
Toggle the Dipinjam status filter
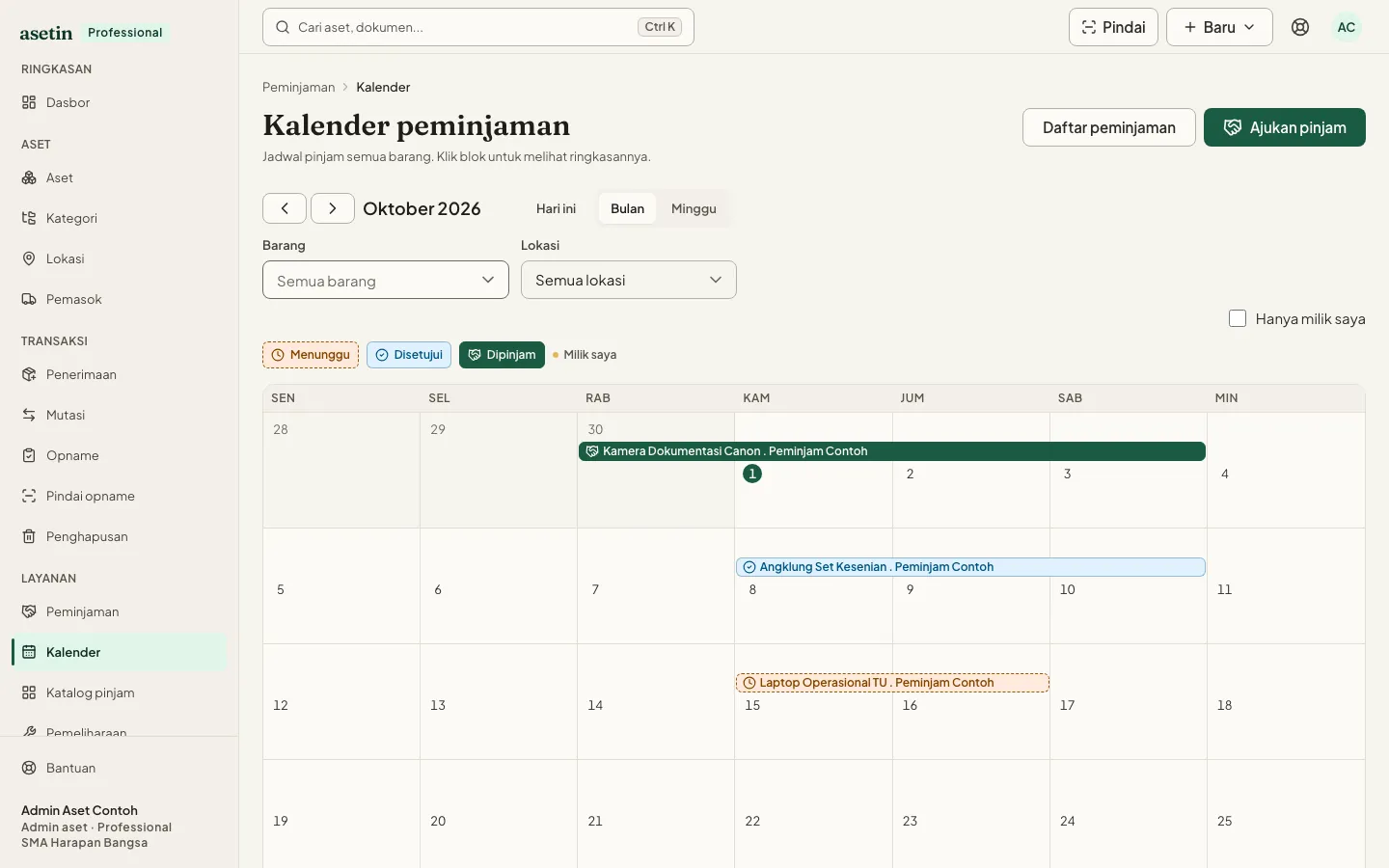(x=502, y=355)
